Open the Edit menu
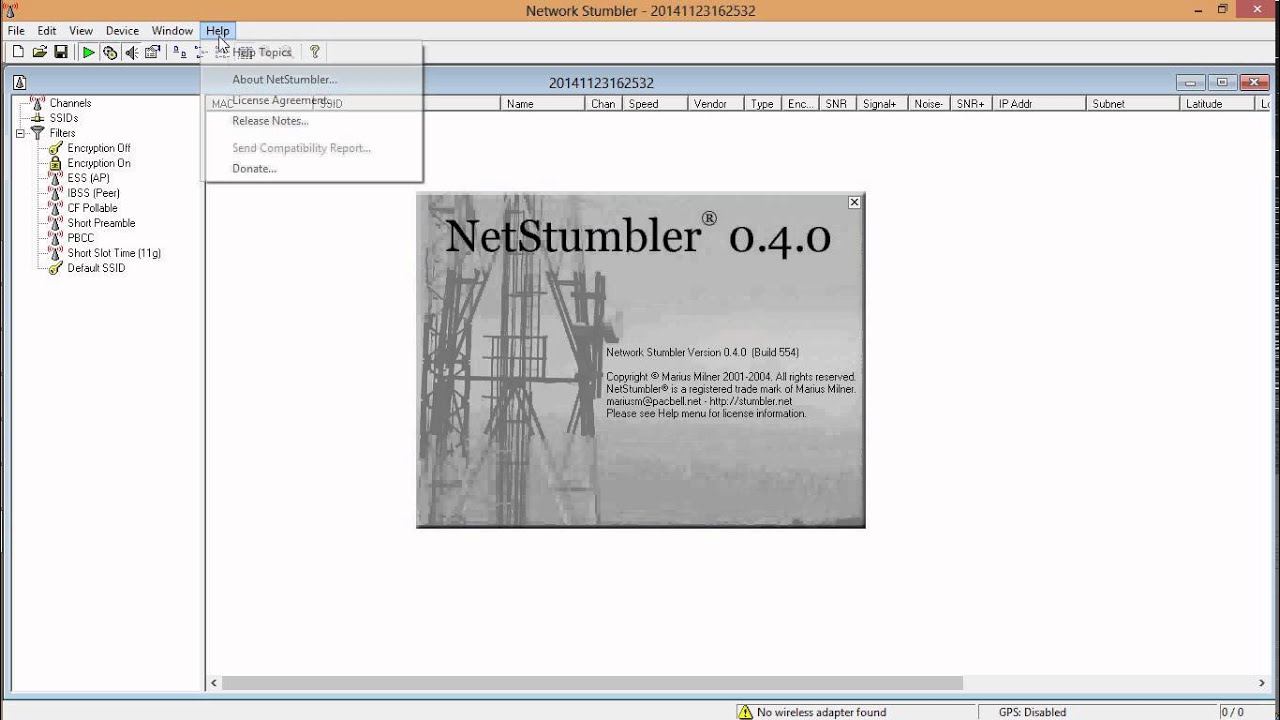 [47, 31]
